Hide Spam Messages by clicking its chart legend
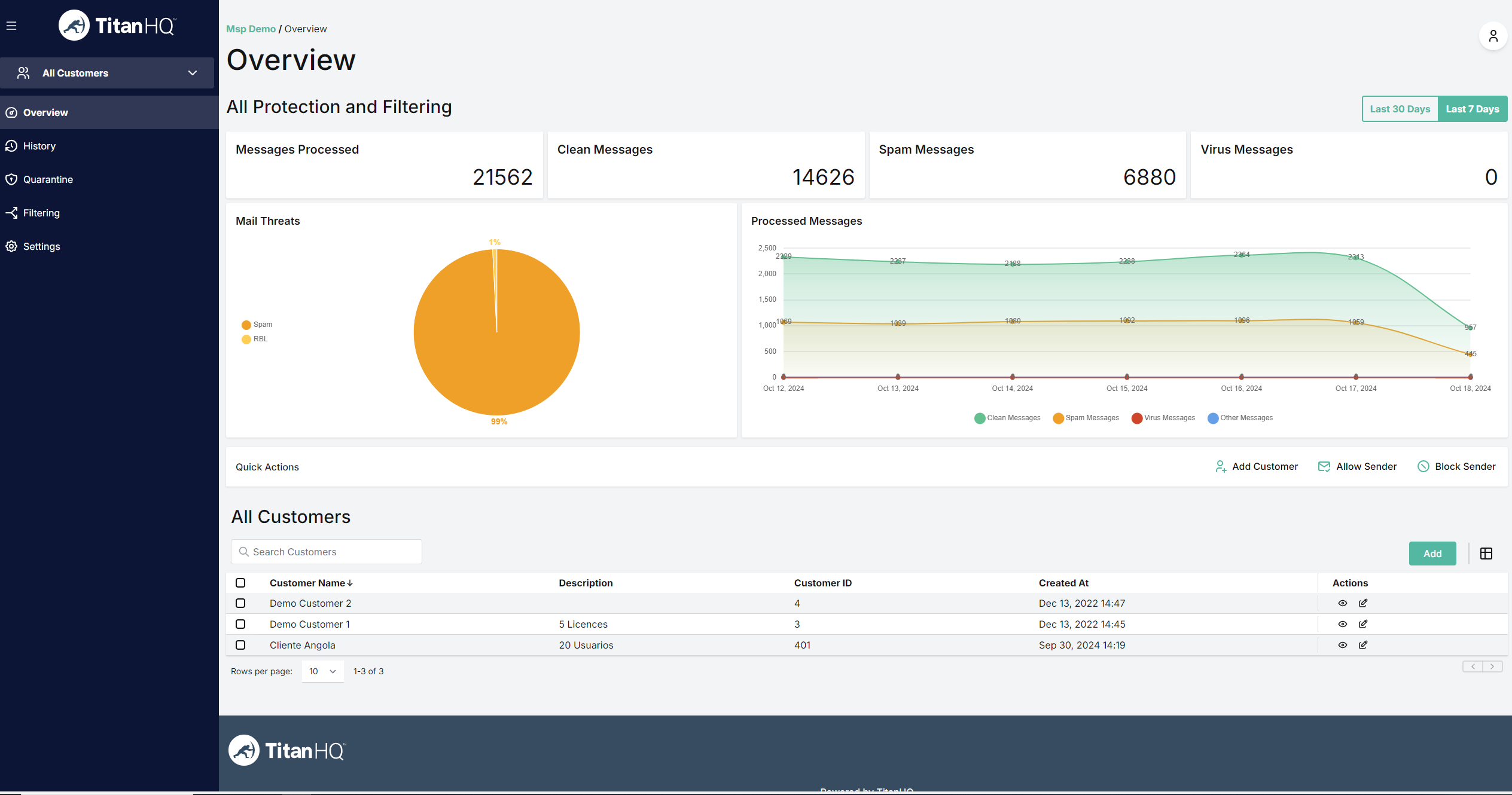 1086,418
